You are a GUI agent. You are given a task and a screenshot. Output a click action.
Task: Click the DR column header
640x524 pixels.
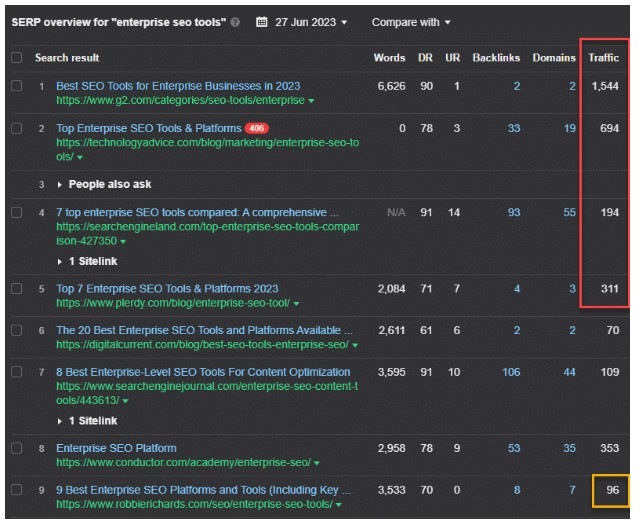pyautogui.click(x=425, y=58)
